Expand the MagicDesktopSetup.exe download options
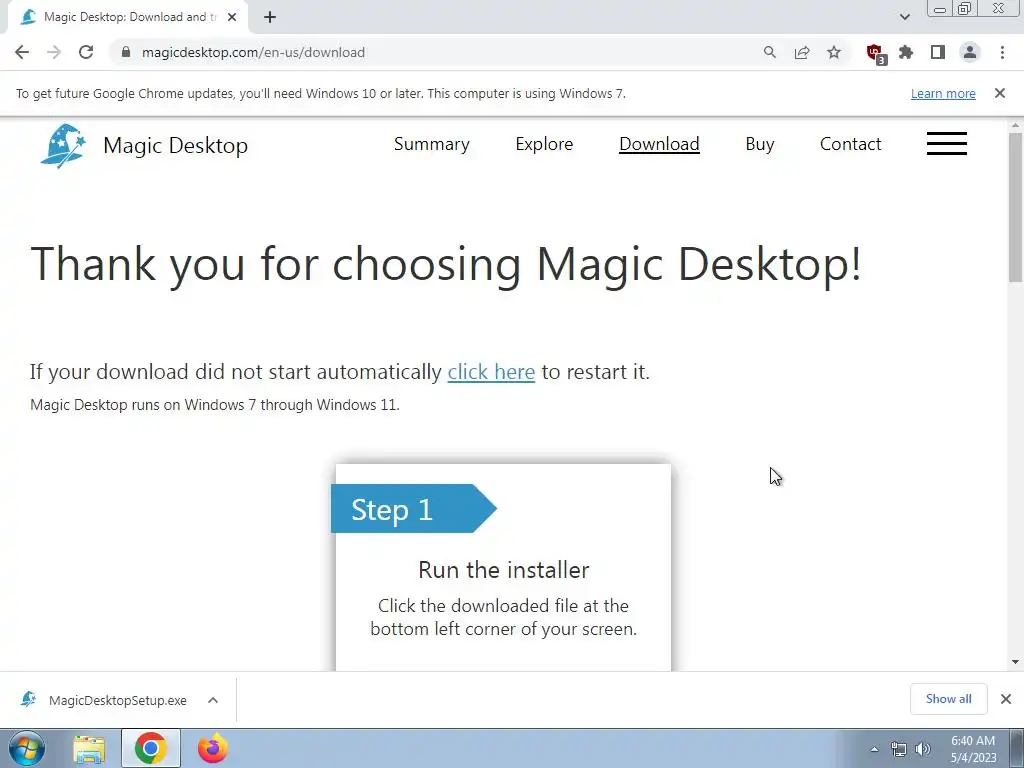The image size is (1024, 768). (213, 700)
